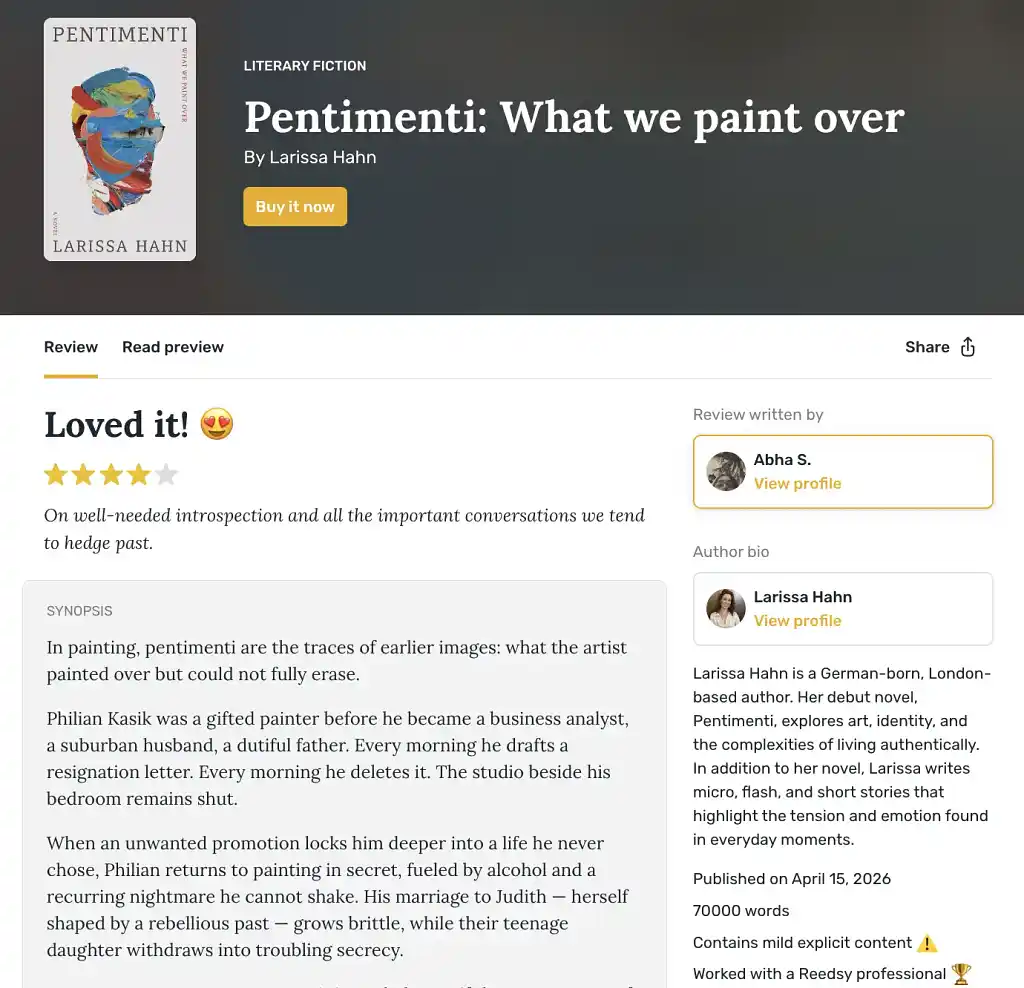
Task: Click Larissa Hahn author avatar
Action: click(x=726, y=609)
